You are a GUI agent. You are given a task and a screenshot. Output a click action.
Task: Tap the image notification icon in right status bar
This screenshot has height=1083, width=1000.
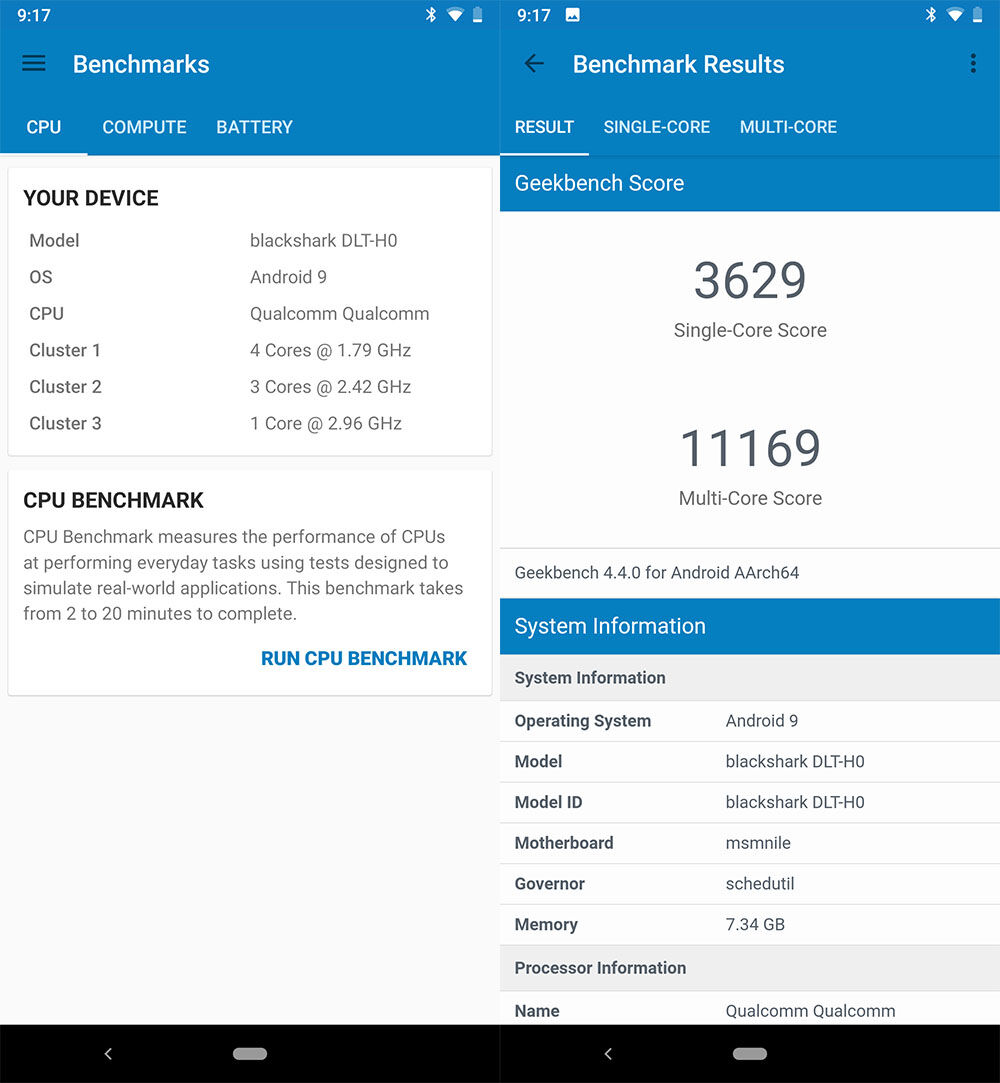(x=573, y=15)
